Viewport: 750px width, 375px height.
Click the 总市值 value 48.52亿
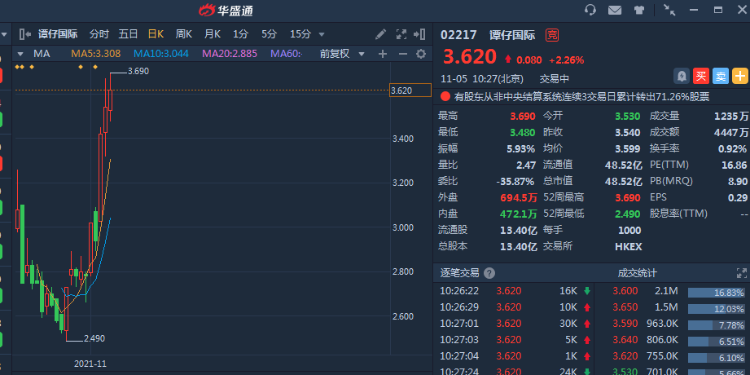pos(623,181)
